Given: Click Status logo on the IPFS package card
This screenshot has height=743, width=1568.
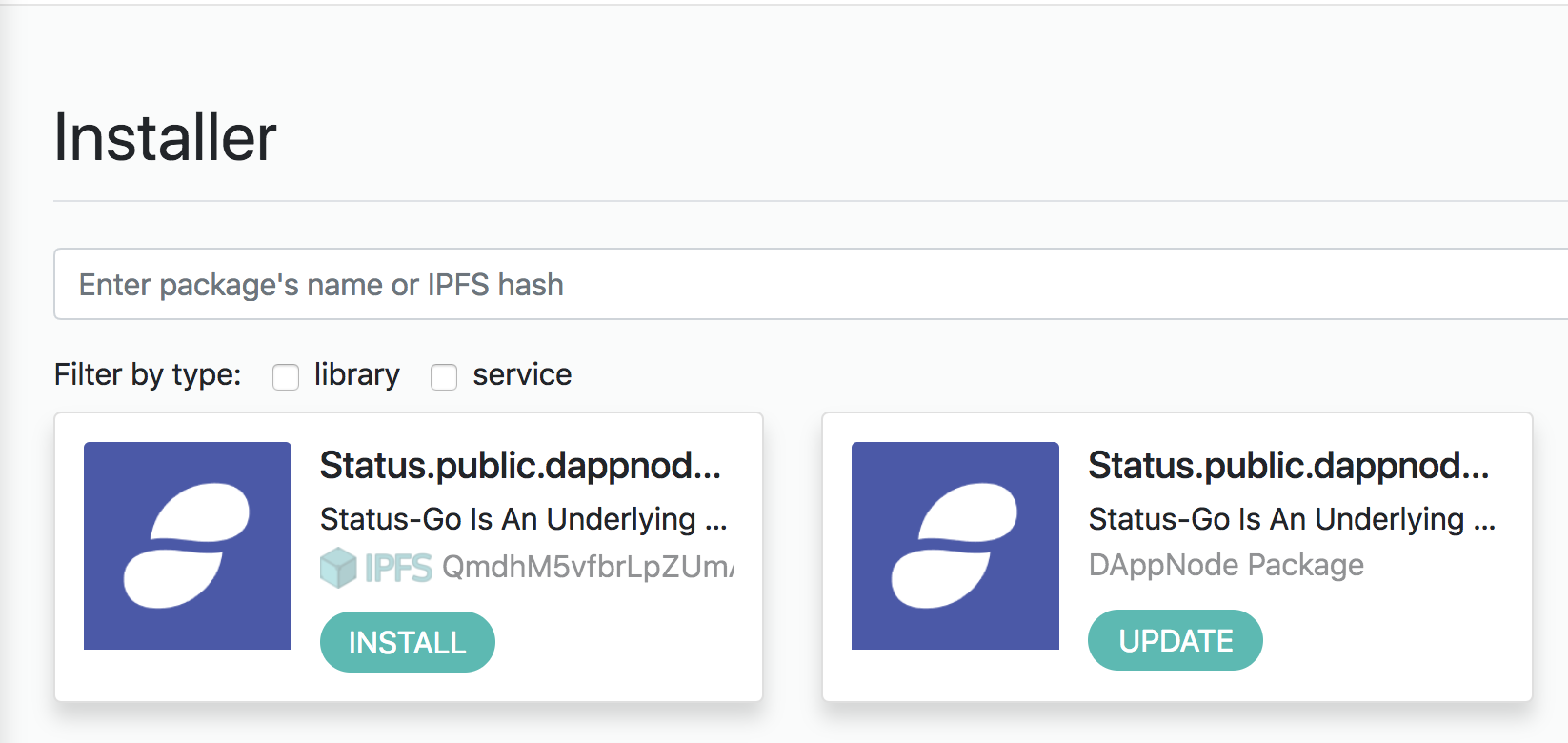Looking at the screenshot, I should click(x=188, y=546).
